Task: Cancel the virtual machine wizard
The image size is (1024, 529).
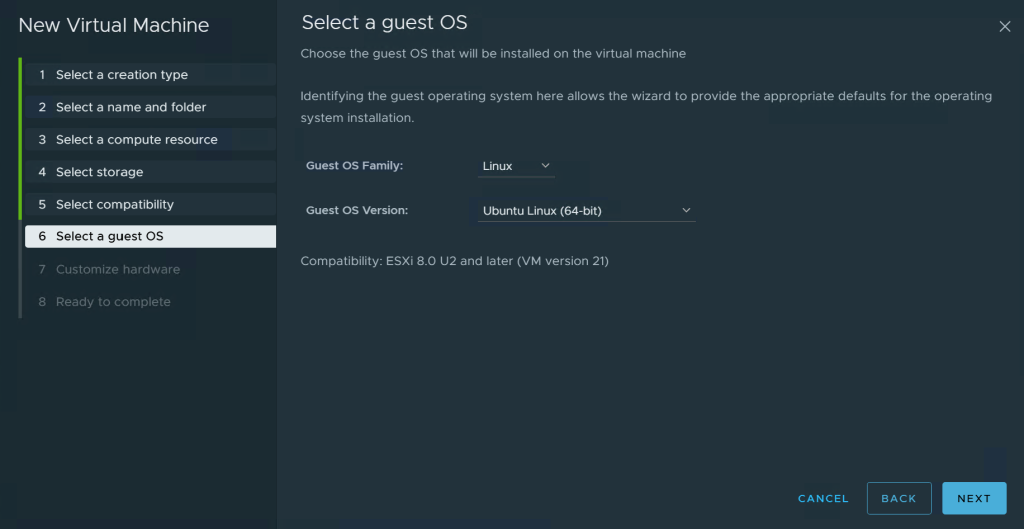Action: (x=823, y=498)
